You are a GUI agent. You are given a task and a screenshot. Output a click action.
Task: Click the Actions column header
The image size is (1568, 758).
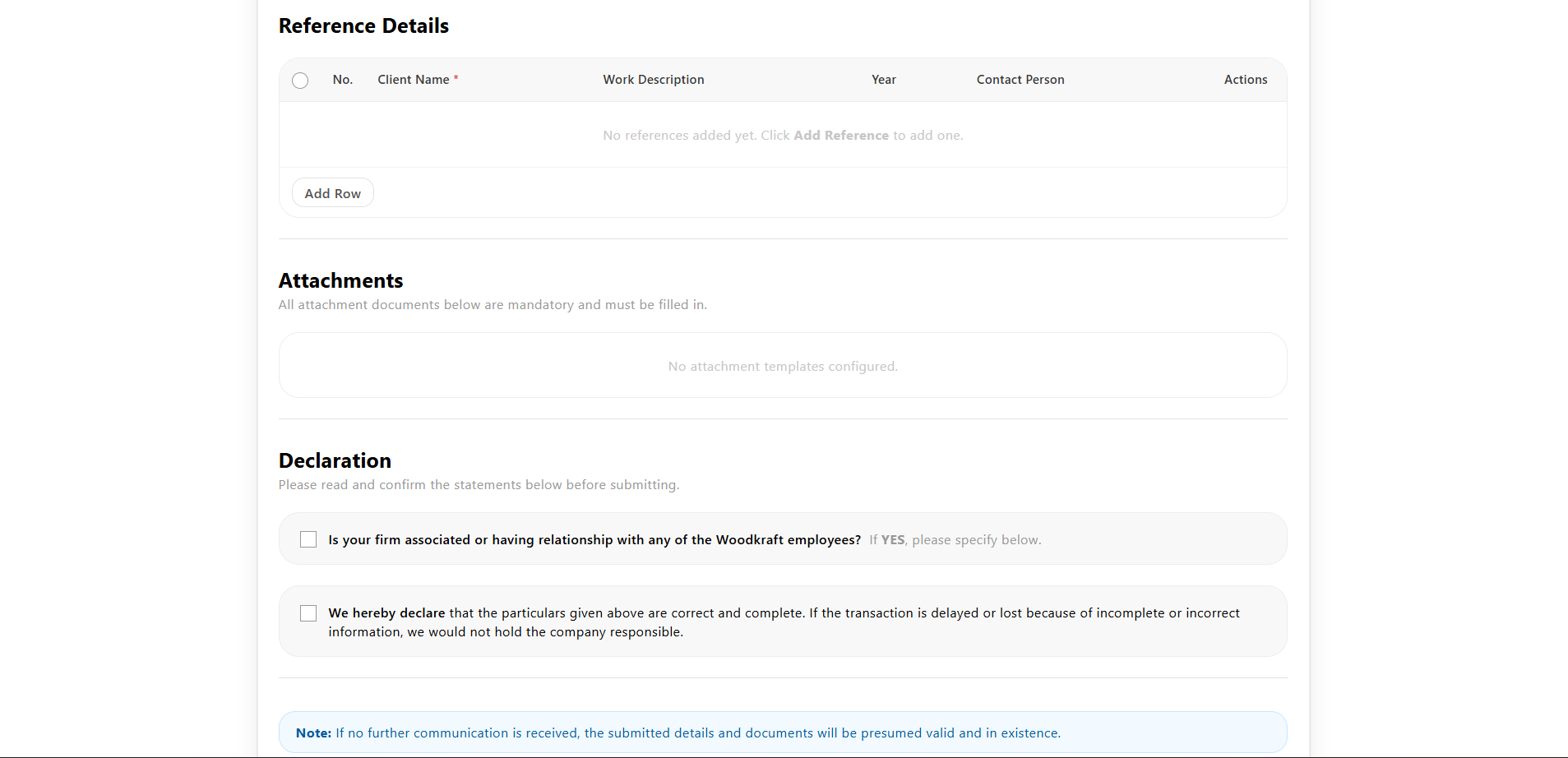[x=1246, y=80]
